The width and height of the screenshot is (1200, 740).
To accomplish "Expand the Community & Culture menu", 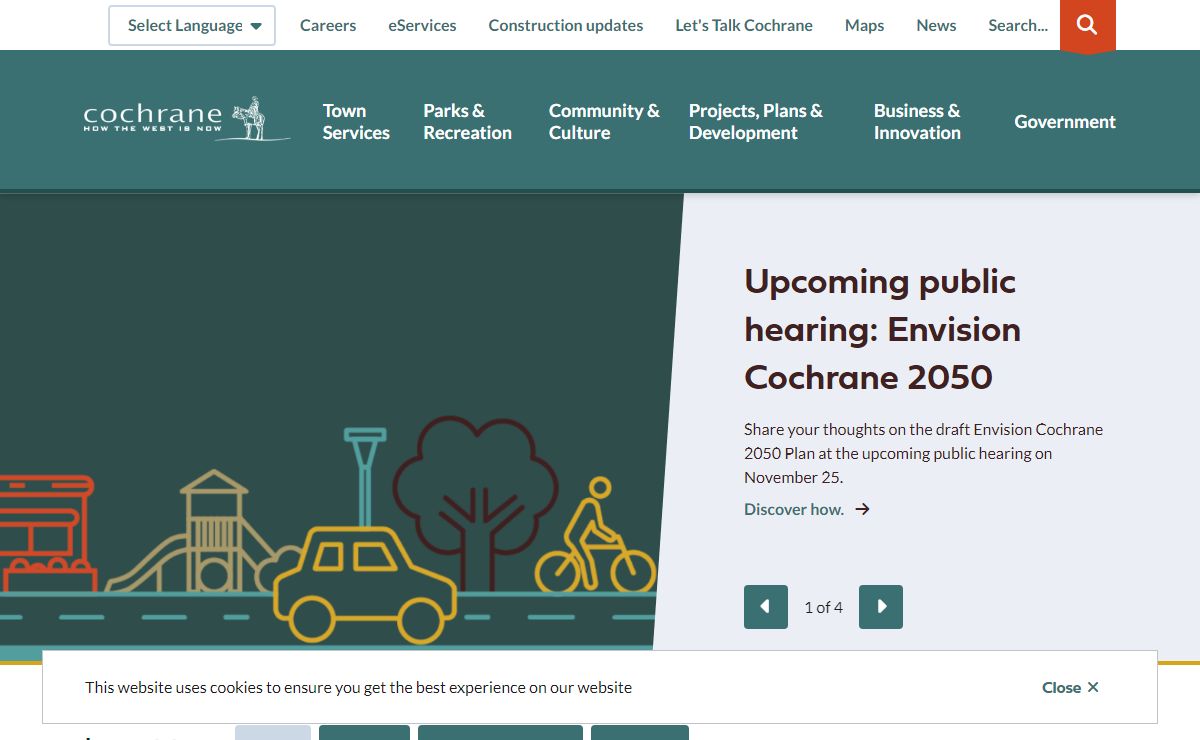I will point(604,122).
